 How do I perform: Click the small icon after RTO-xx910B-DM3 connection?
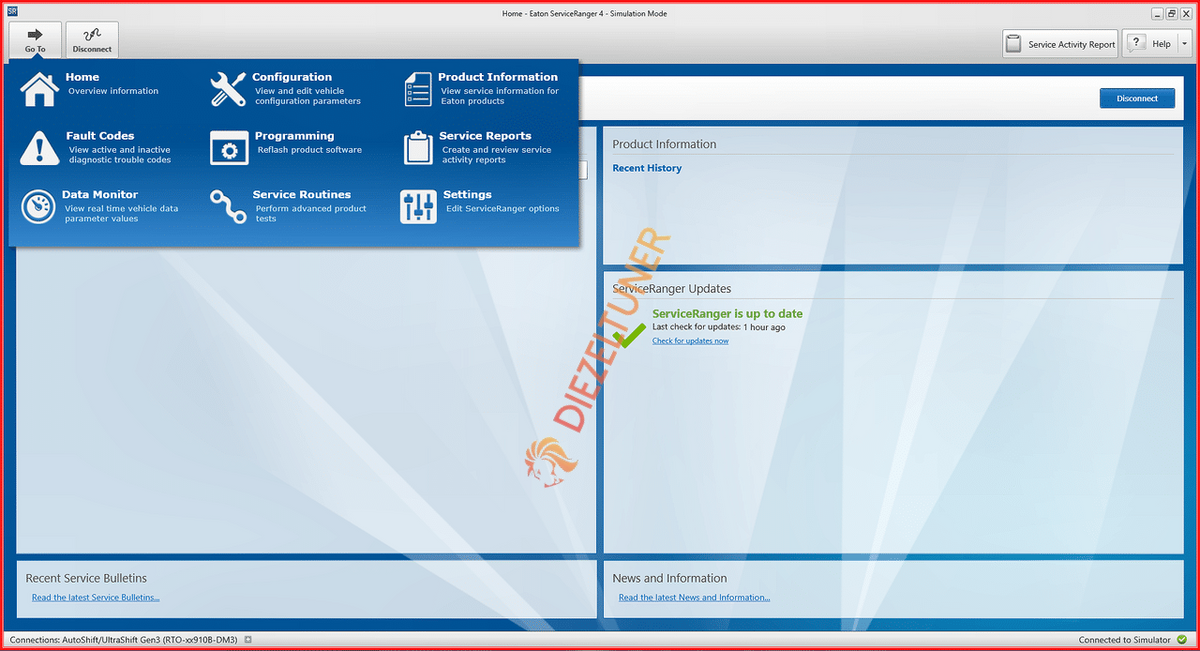coord(248,640)
